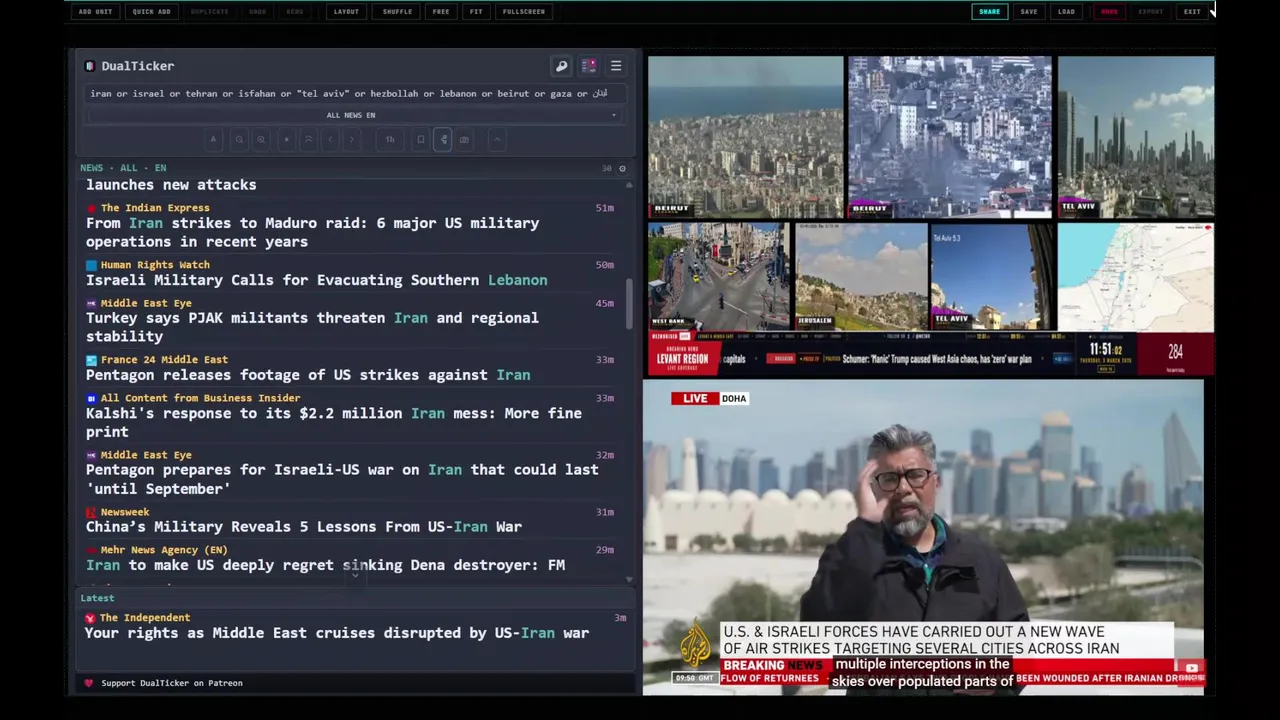Click the Newsweek source icon
This screenshot has height=720, width=1280.
click(91, 512)
